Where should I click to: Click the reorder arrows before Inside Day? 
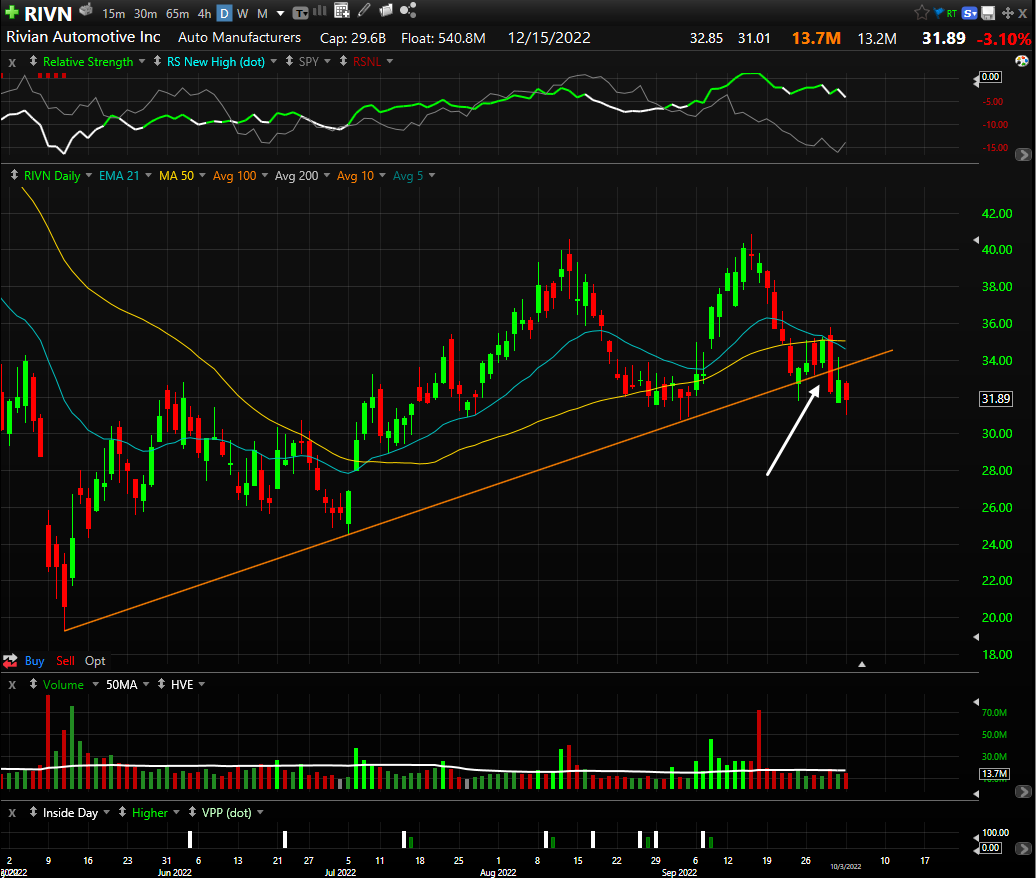(x=33, y=813)
